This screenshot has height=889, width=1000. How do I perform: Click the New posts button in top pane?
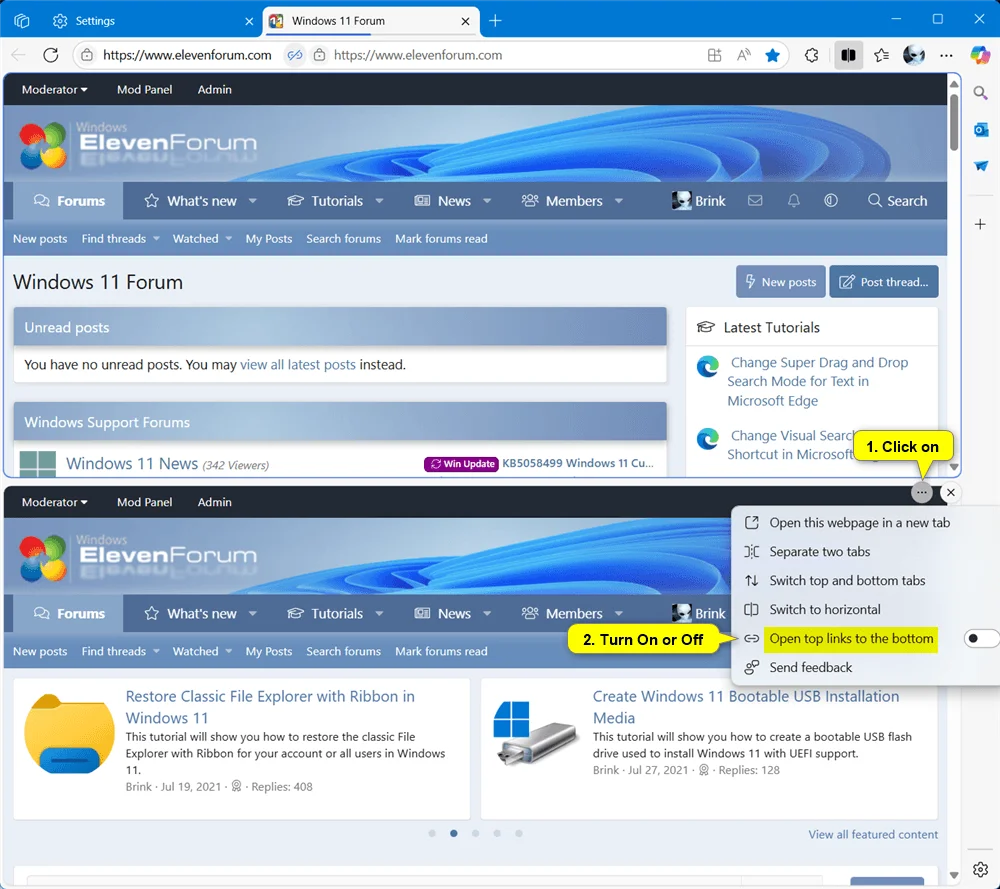781,282
